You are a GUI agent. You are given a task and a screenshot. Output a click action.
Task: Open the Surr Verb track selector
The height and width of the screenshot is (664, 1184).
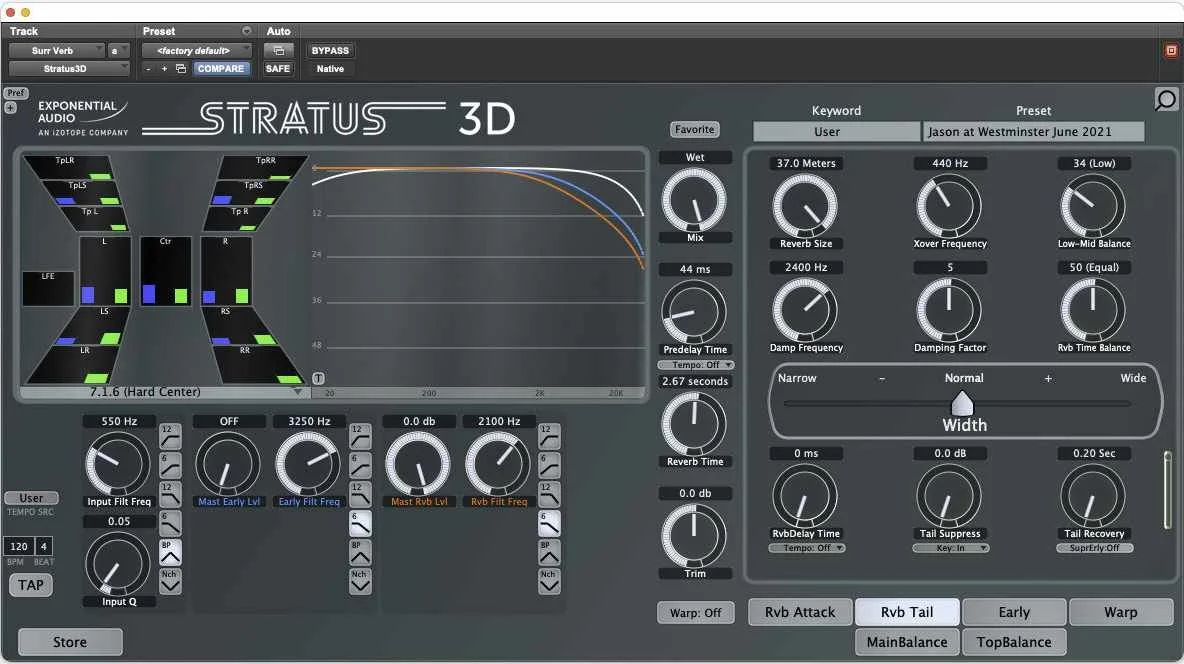click(x=57, y=51)
